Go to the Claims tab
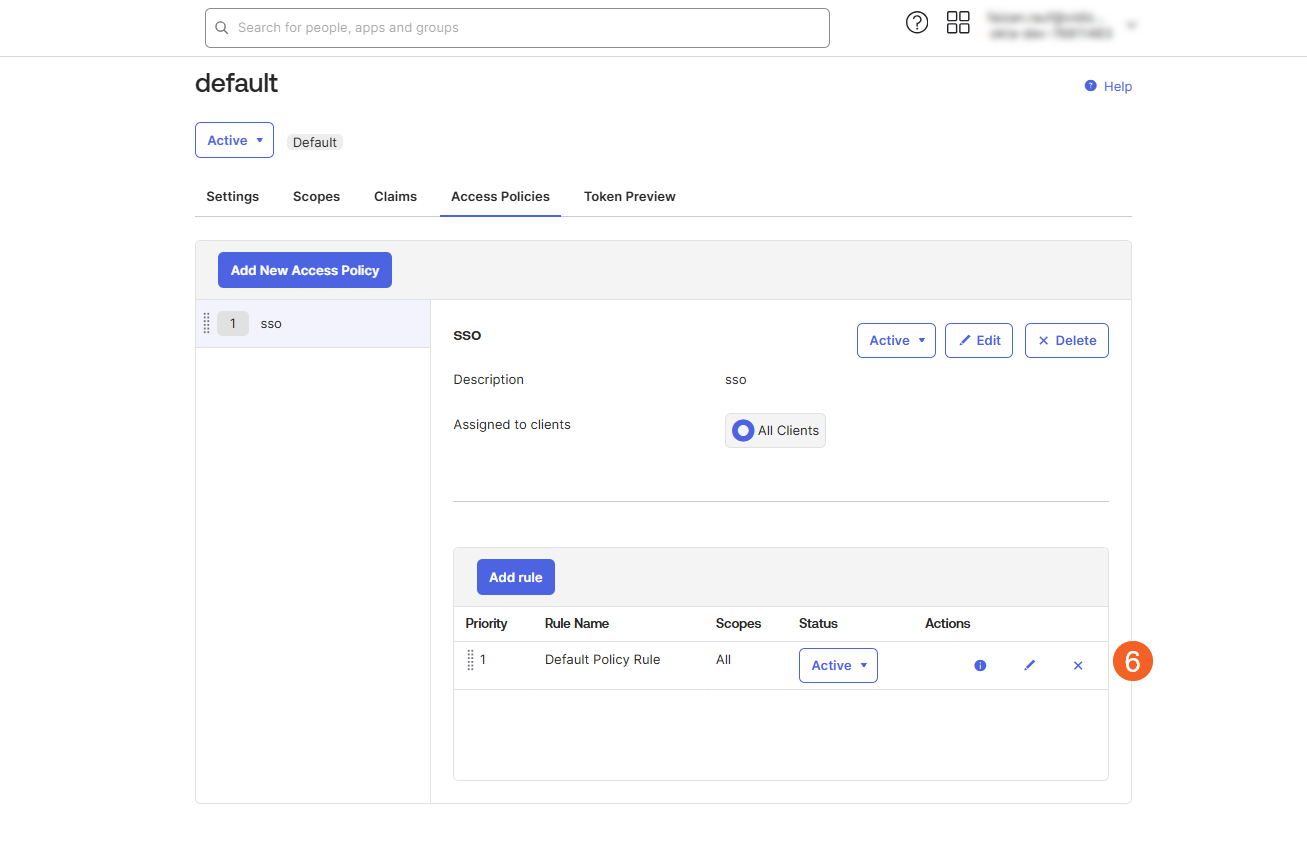The height and width of the screenshot is (843, 1307). point(395,197)
